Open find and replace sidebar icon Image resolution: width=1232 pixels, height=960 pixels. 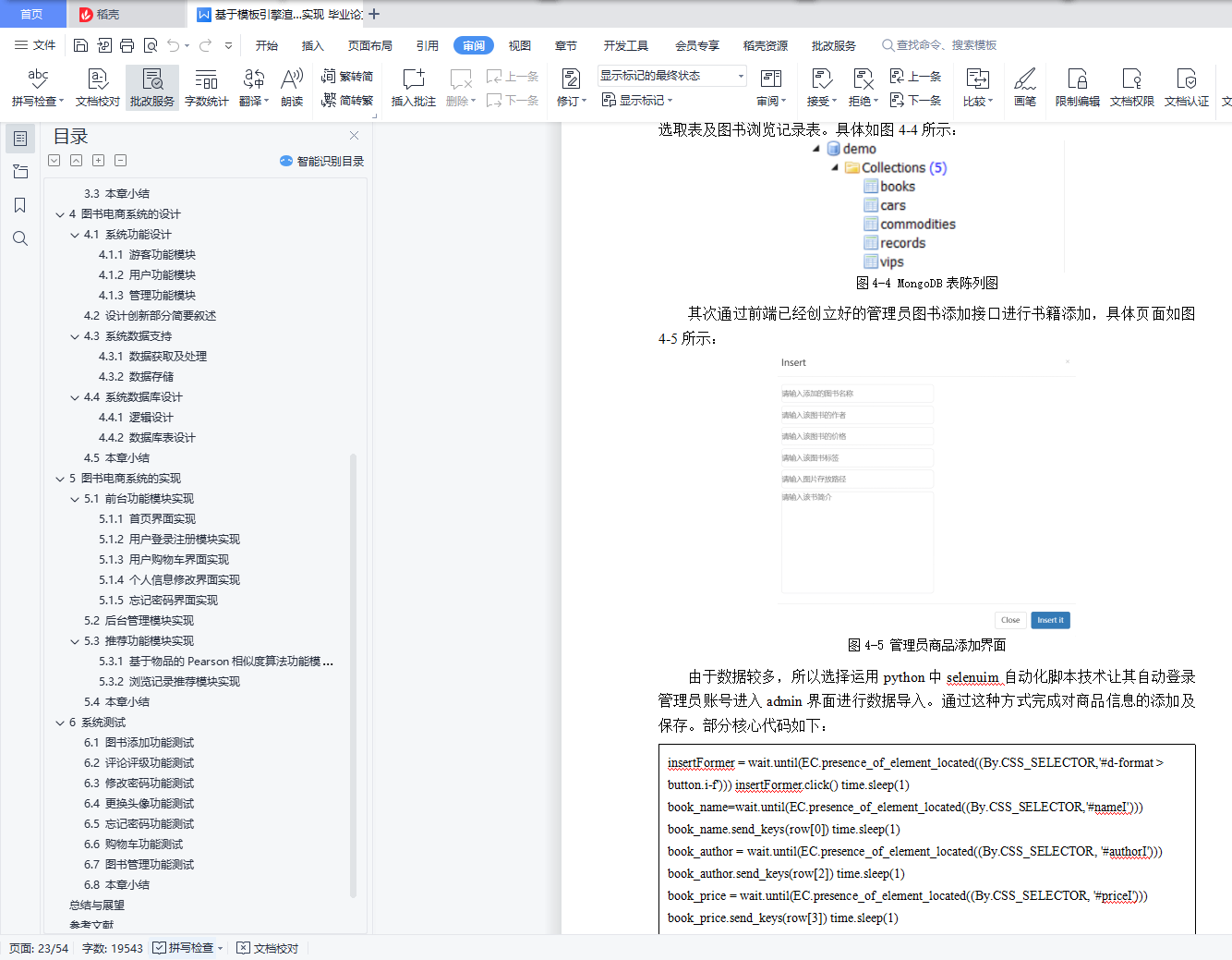[x=20, y=238]
